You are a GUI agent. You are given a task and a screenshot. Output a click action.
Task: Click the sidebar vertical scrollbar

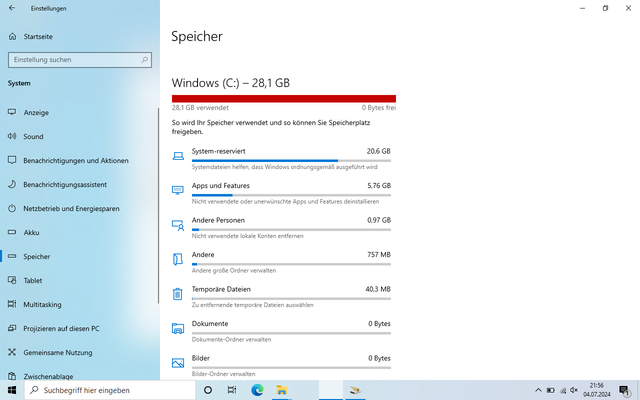158,205
